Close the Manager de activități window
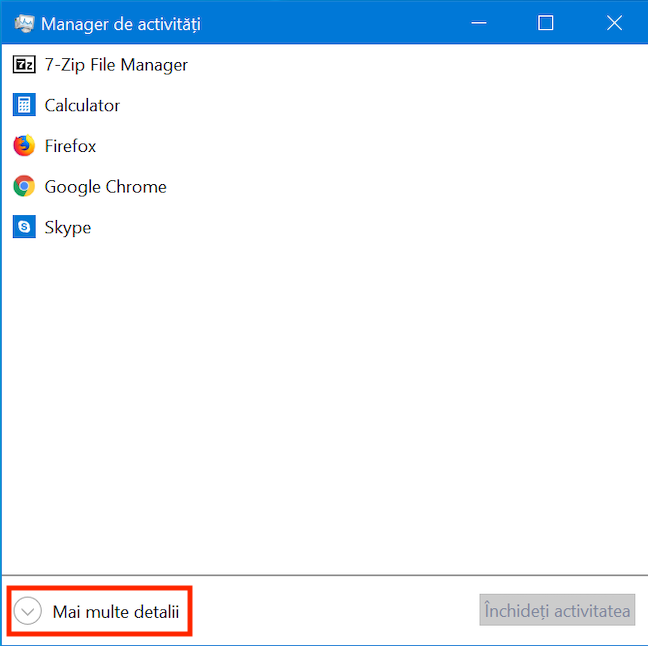Viewport: 648px width, 646px height. (614, 23)
